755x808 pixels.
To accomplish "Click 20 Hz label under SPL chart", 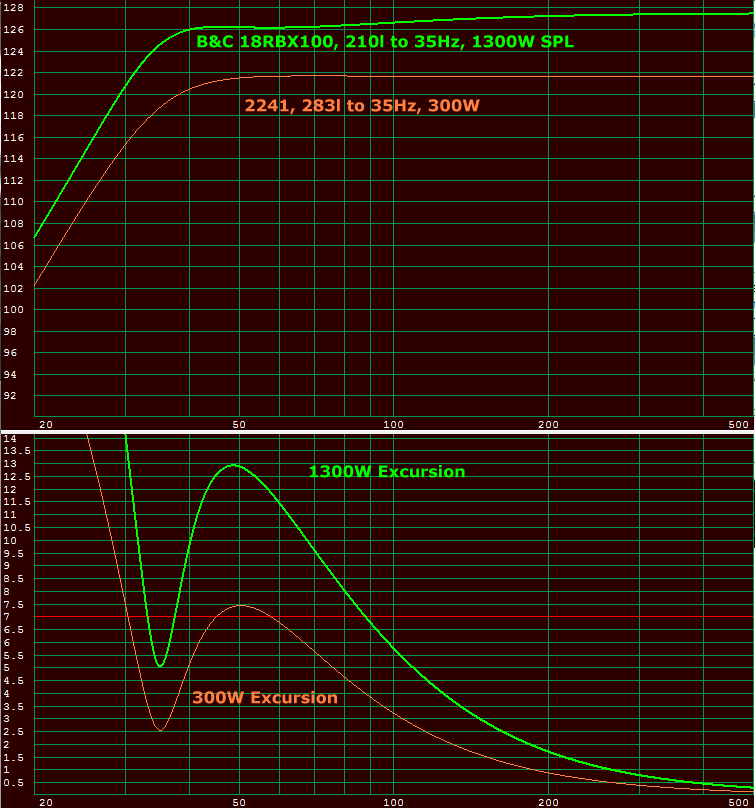I will click(x=46, y=425).
